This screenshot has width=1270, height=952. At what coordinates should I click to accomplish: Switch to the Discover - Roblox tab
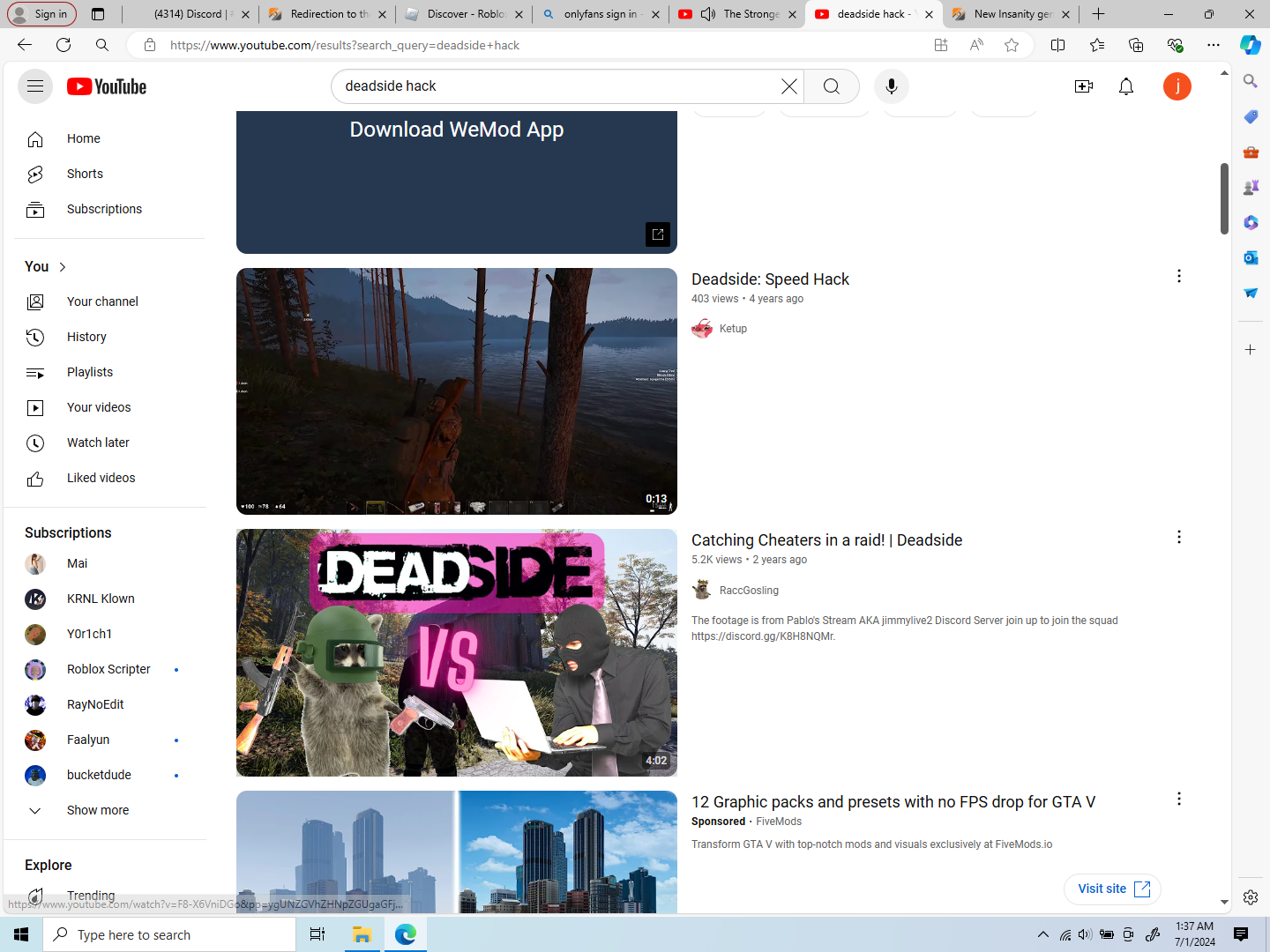[x=461, y=14]
